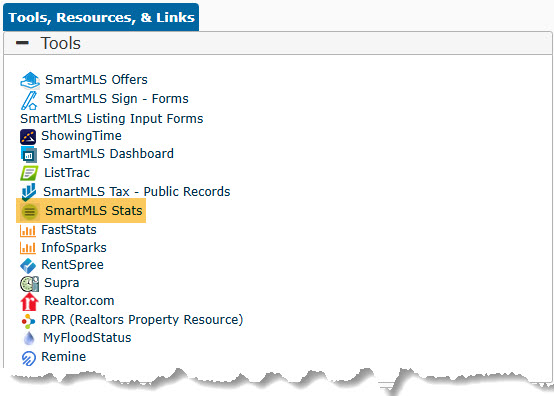Click the ShowingTime app icon
The width and height of the screenshot is (554, 396).
28,137
